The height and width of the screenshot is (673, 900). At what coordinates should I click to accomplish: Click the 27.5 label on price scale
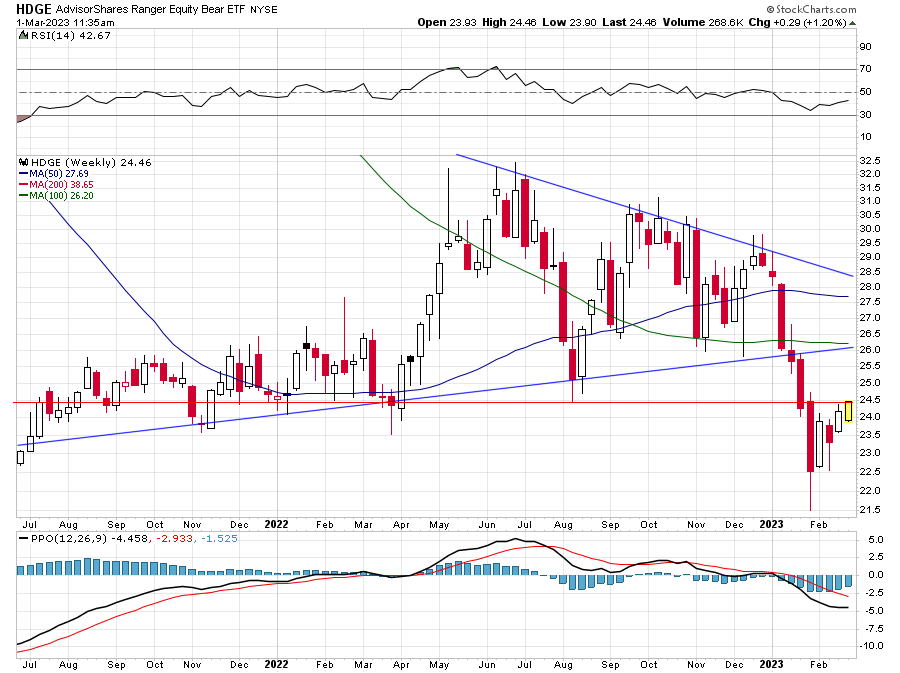(870, 302)
